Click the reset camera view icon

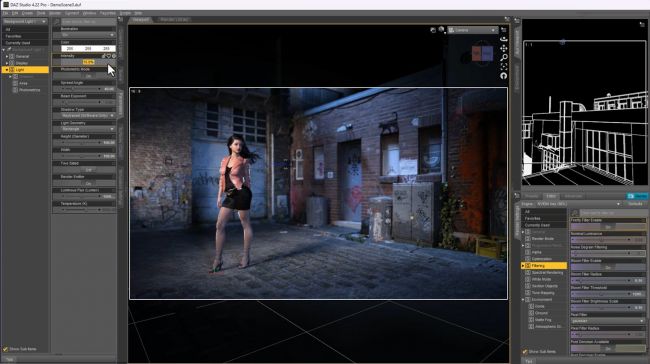coord(504,76)
